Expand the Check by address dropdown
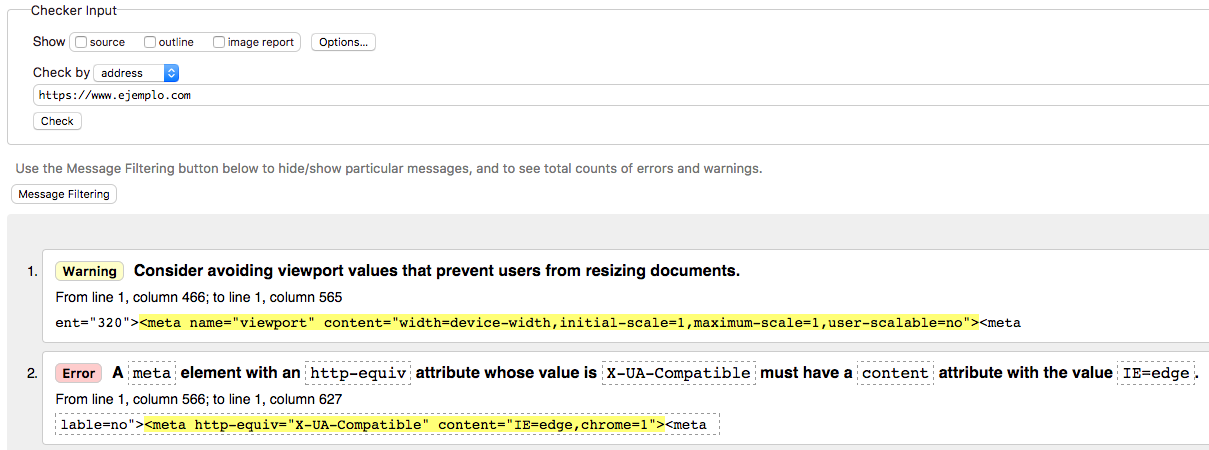The image size is (1209, 450). pos(136,73)
